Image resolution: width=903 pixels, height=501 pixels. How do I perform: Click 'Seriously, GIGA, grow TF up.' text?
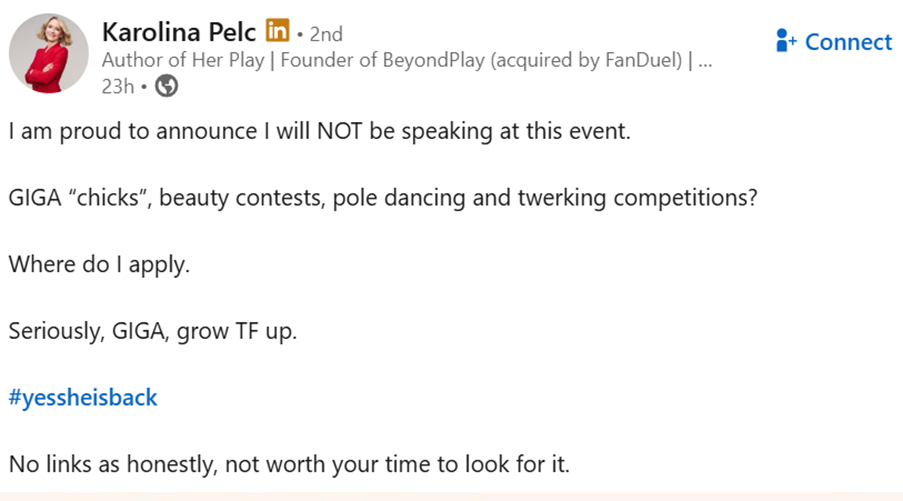pyautogui.click(x=152, y=331)
